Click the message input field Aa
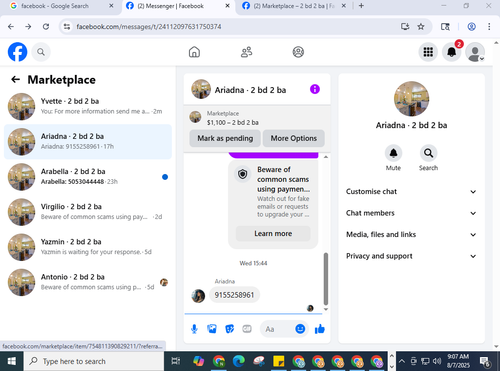This screenshot has height=371, width=500. 277,329
